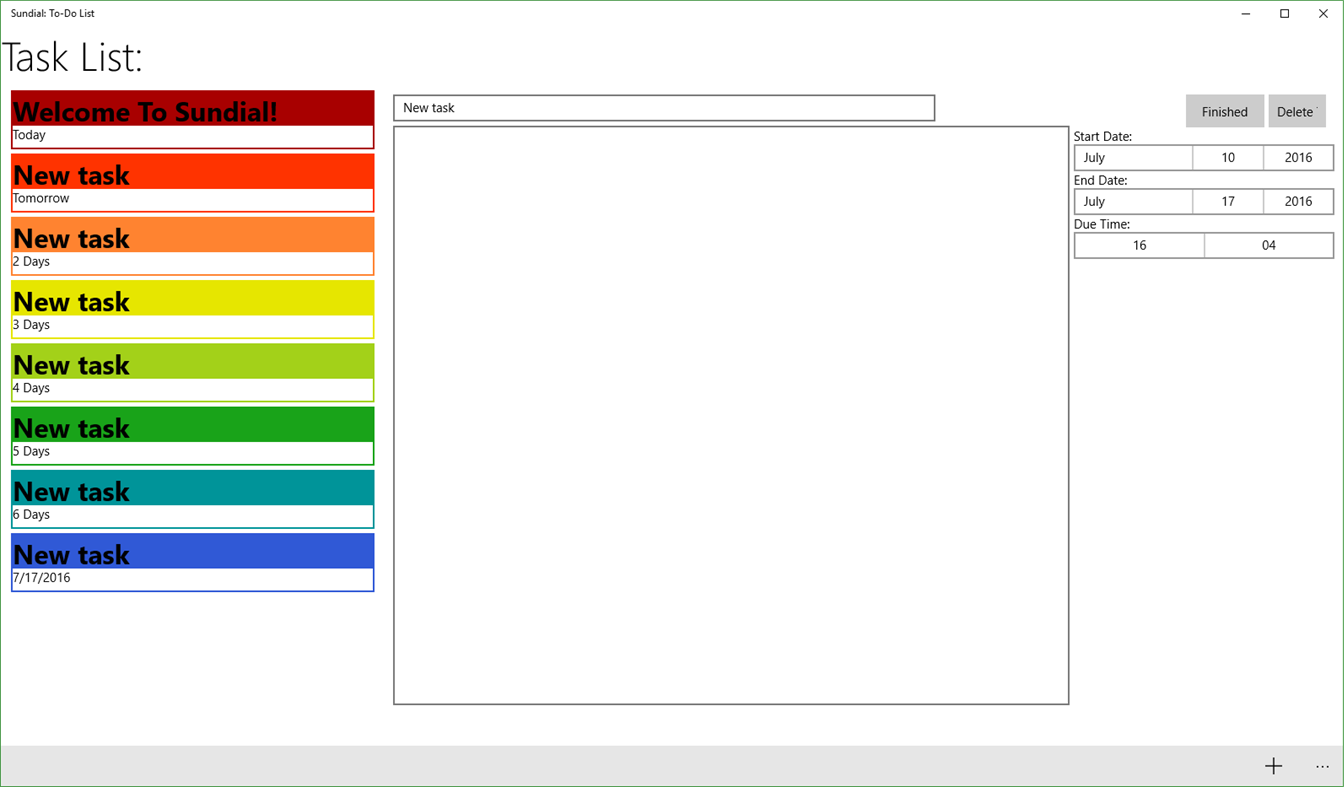
Task: Open the Due Time hour selector showing 16
Action: pyautogui.click(x=1139, y=245)
